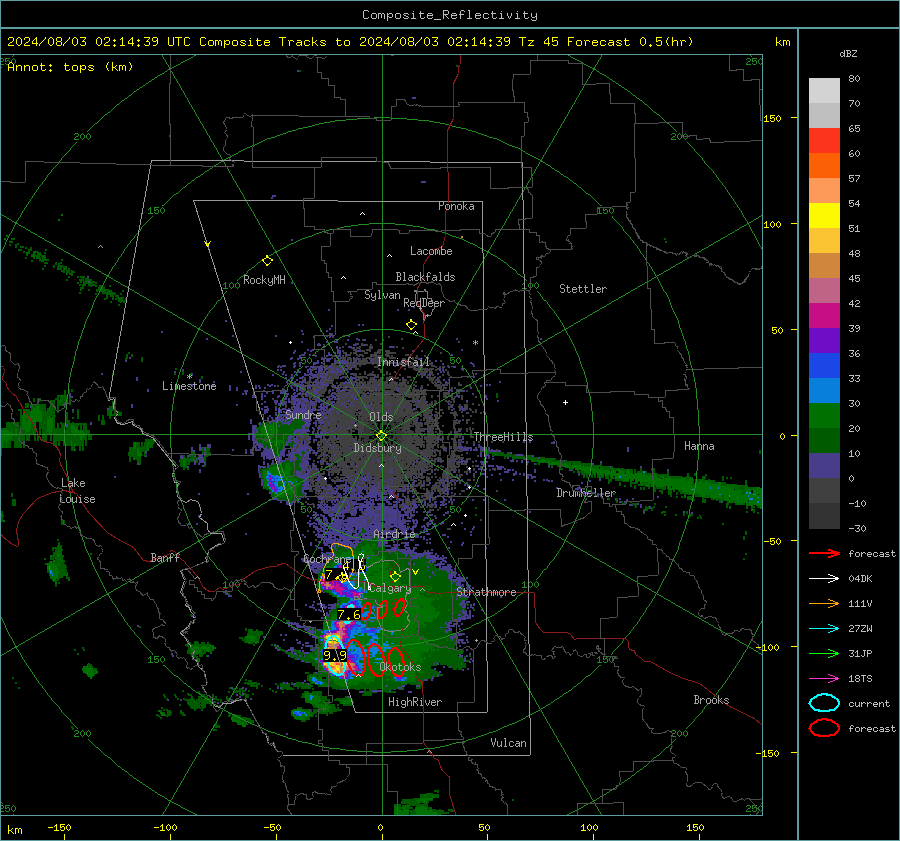The image size is (900, 841).
Task: Select the storm top label 9.9
Action: tap(335, 656)
